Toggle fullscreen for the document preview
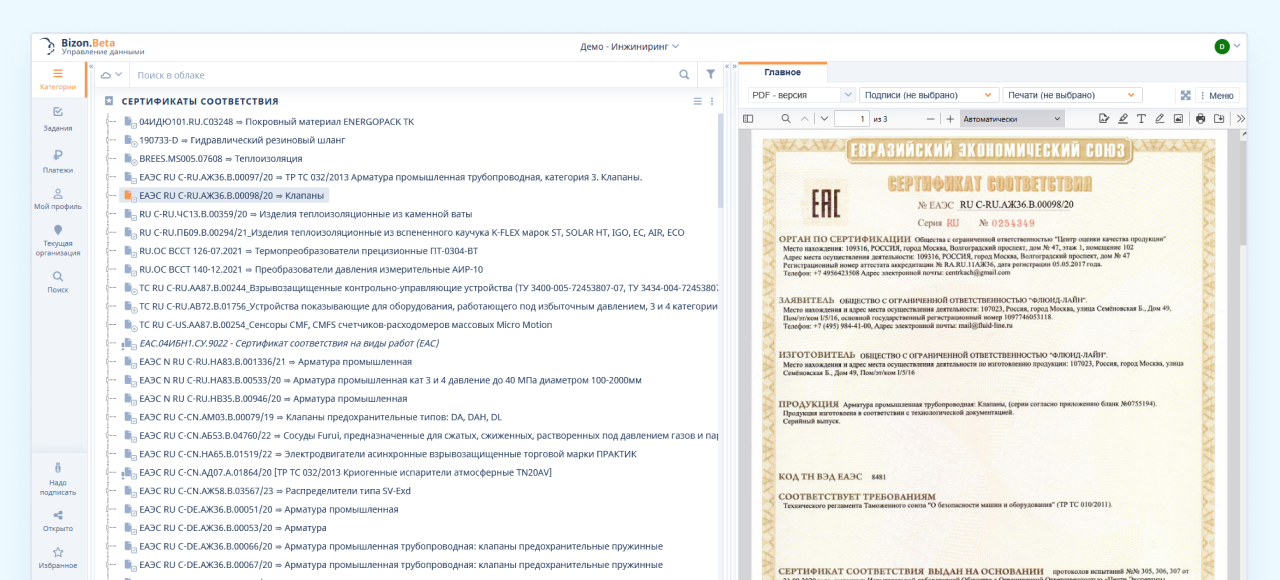The image size is (1280, 580). click(x=1185, y=95)
